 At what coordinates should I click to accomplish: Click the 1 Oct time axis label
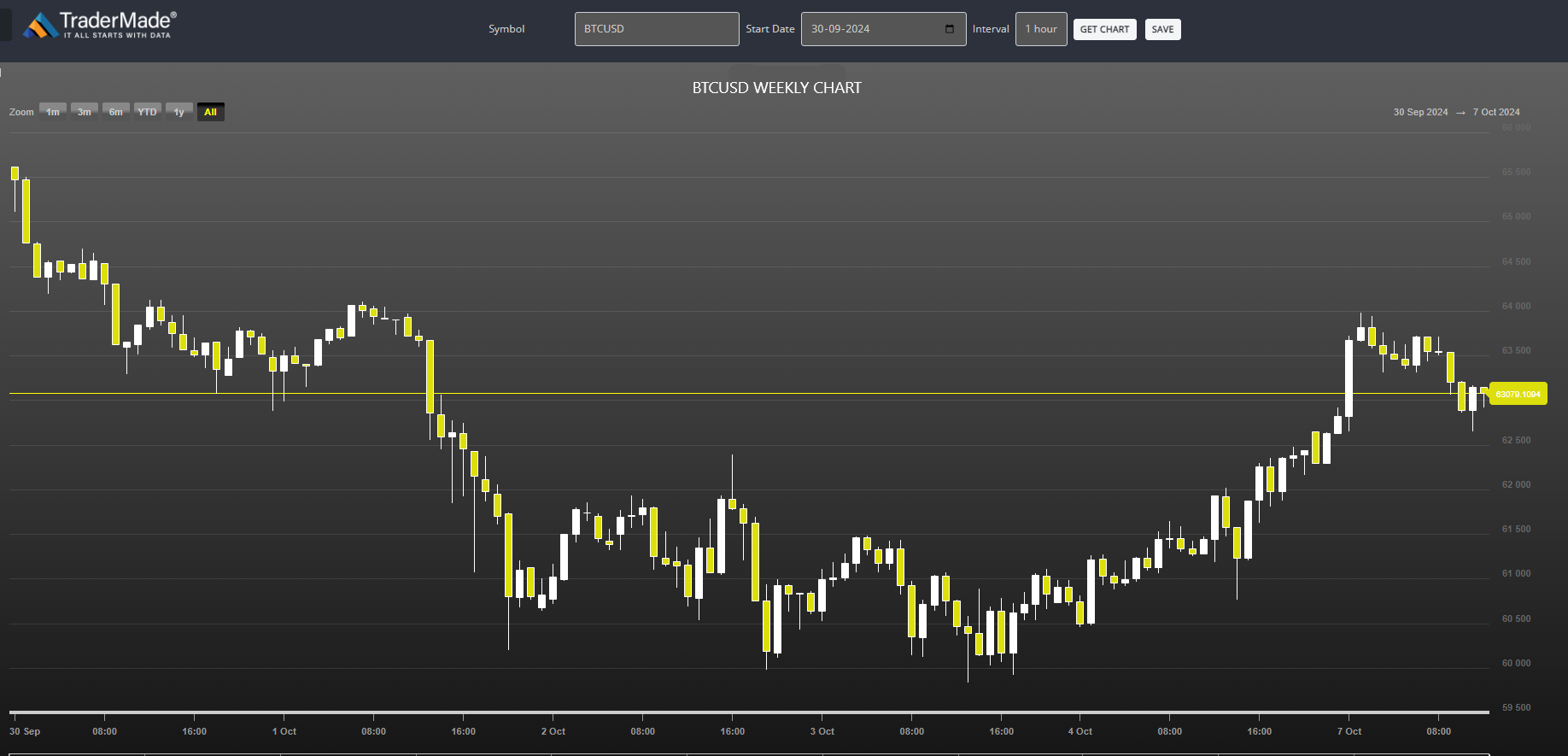pyautogui.click(x=284, y=731)
